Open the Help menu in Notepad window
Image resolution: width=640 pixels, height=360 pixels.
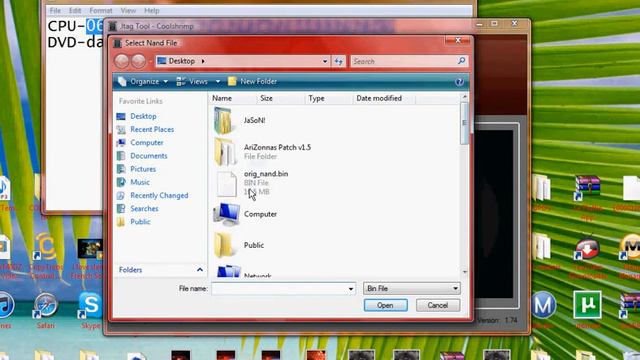click(x=152, y=11)
